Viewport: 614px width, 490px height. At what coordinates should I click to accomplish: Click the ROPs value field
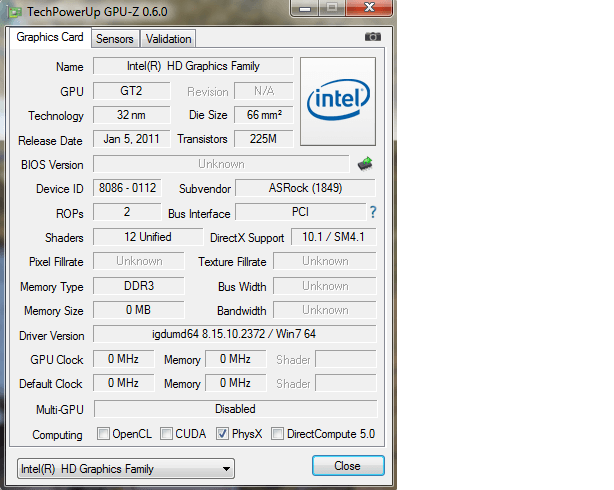tap(127, 212)
